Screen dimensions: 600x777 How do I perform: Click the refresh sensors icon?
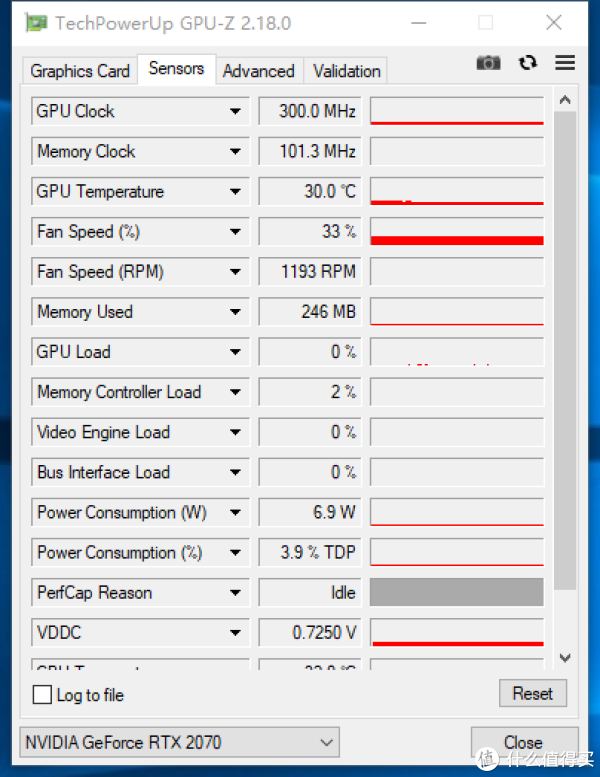pos(528,63)
